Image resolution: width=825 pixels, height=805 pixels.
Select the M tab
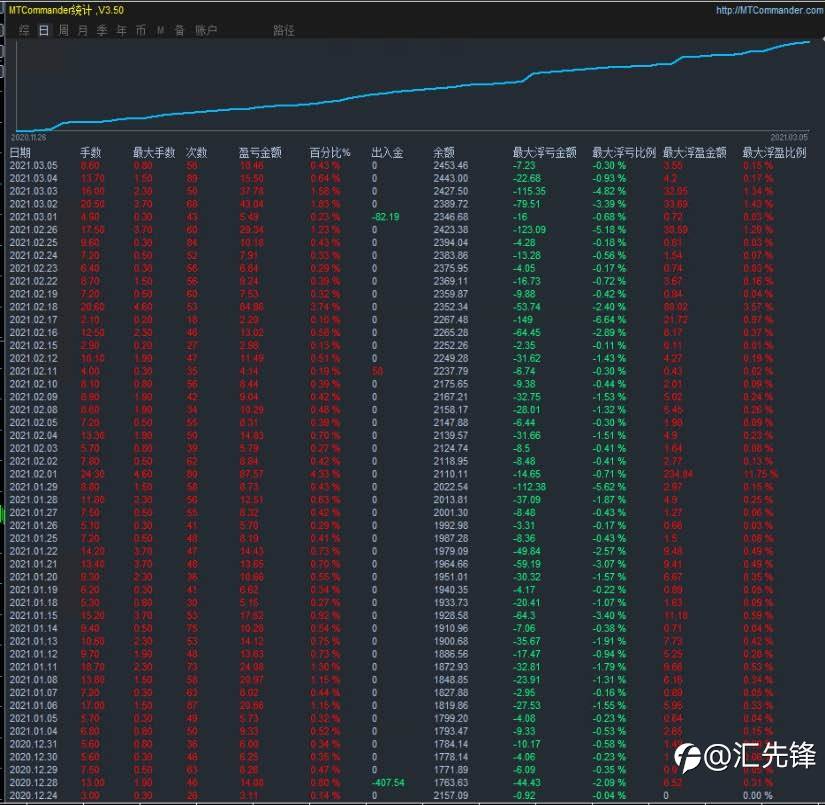(x=160, y=31)
